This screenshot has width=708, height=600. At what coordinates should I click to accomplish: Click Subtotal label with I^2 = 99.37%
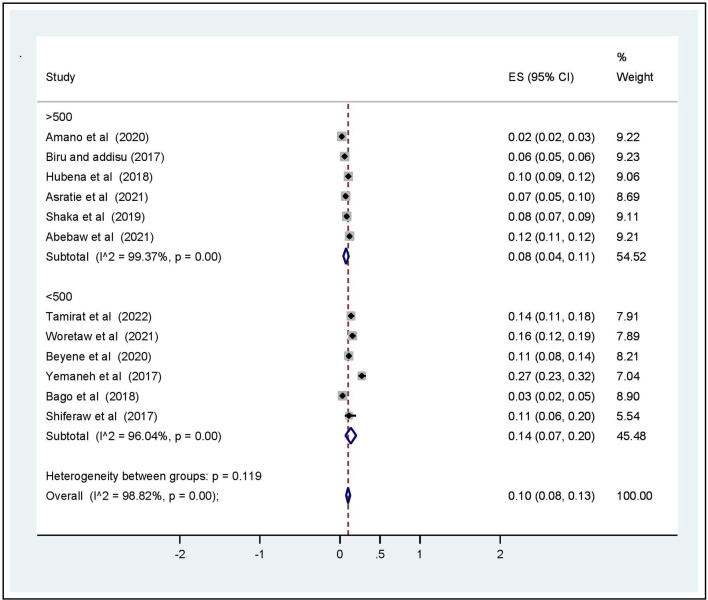point(134,257)
